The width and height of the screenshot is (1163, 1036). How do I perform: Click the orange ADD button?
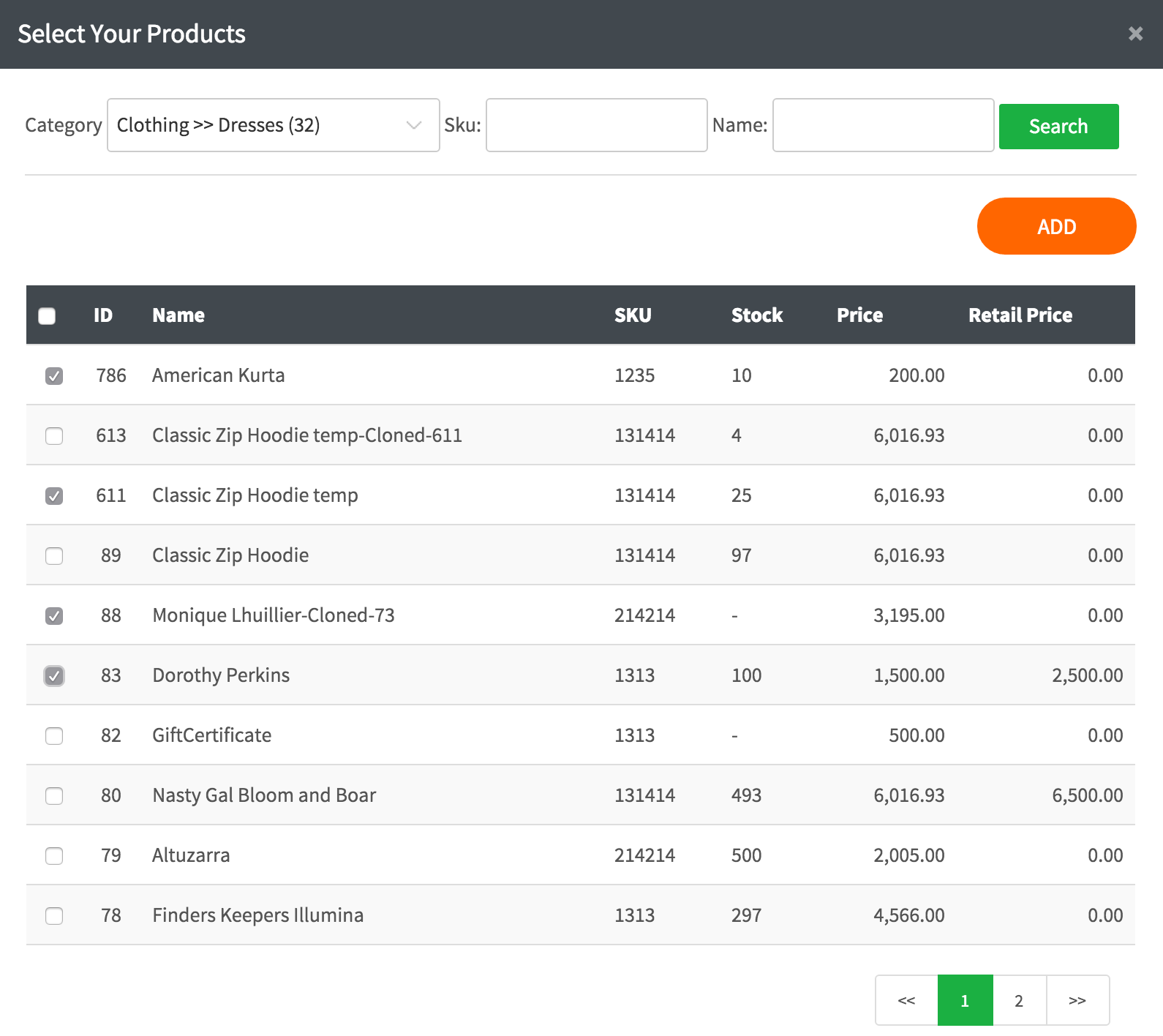pos(1055,226)
